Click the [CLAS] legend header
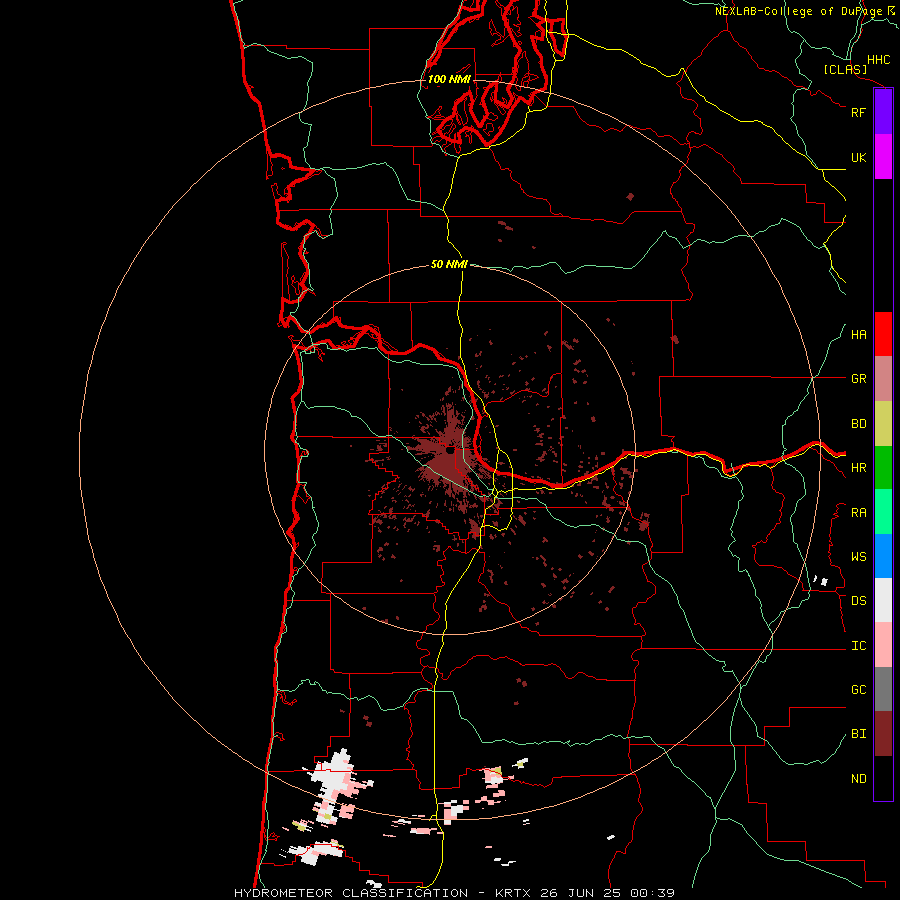Screen dimensions: 900x900 [x=845, y=70]
